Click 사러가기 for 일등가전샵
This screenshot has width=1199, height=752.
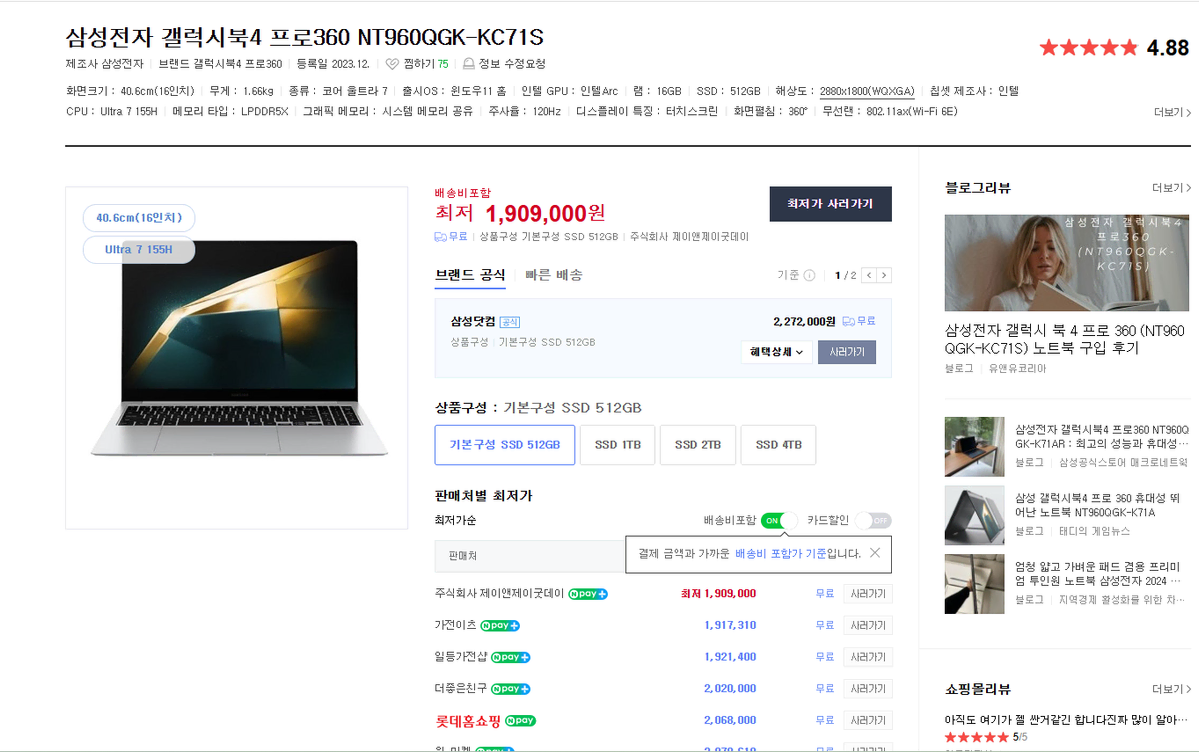(868, 657)
